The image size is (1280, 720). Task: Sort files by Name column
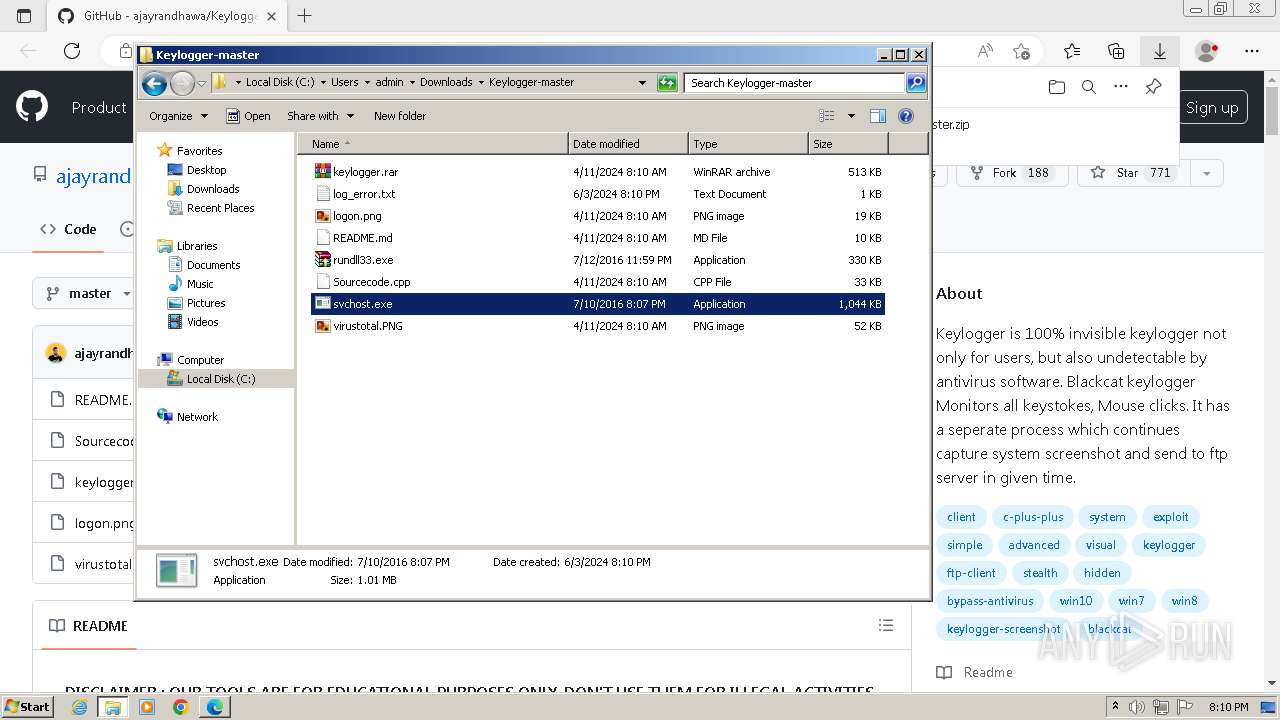[x=432, y=144]
